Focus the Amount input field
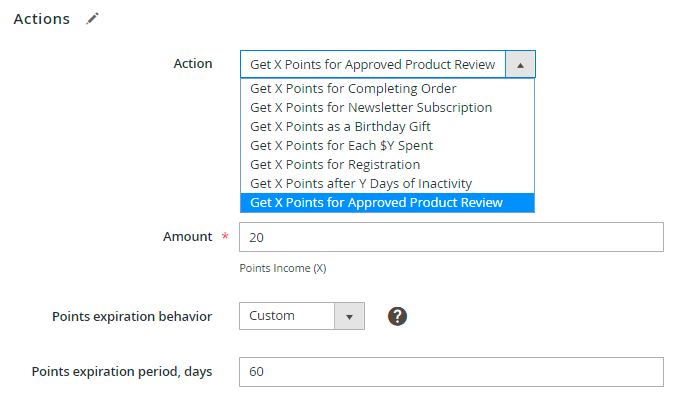 [451, 237]
